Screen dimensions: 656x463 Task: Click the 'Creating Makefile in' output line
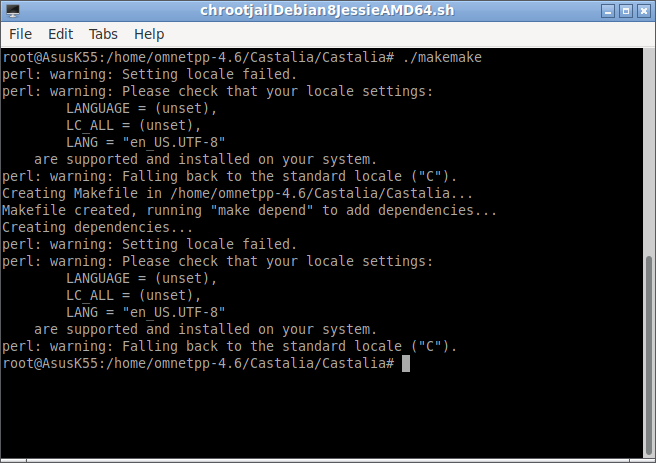point(237,193)
